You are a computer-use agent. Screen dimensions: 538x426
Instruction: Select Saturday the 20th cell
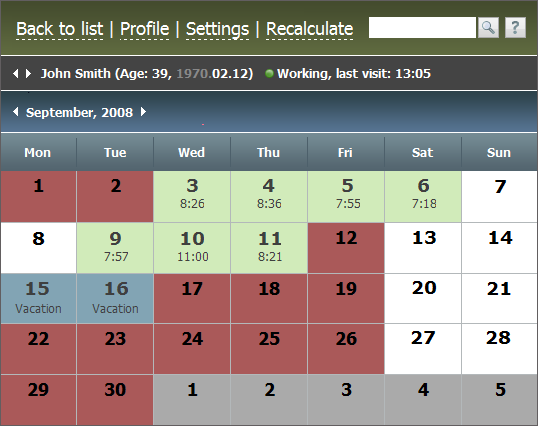coord(423,298)
